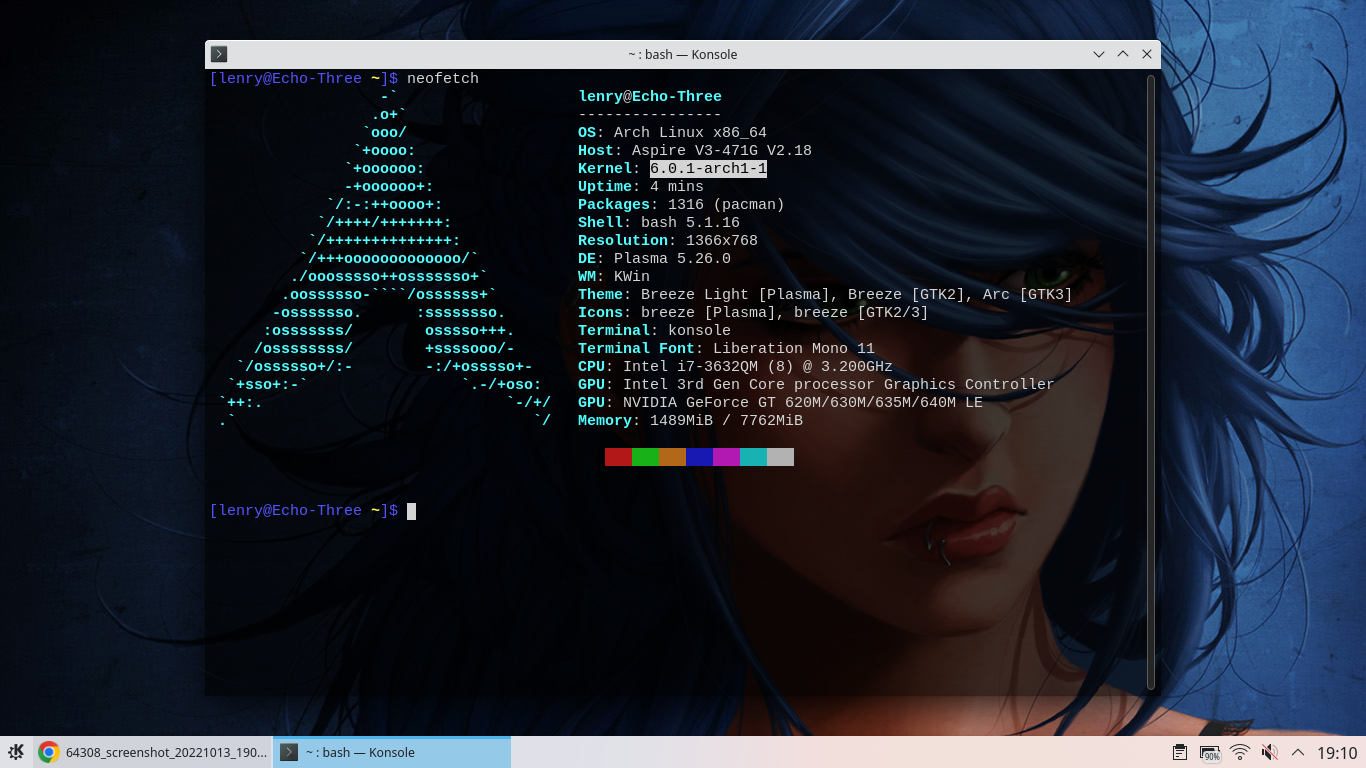Click 'Intel 3rd Gen Core processor Graphics Controller'
The image size is (1366, 768).
coord(839,385)
